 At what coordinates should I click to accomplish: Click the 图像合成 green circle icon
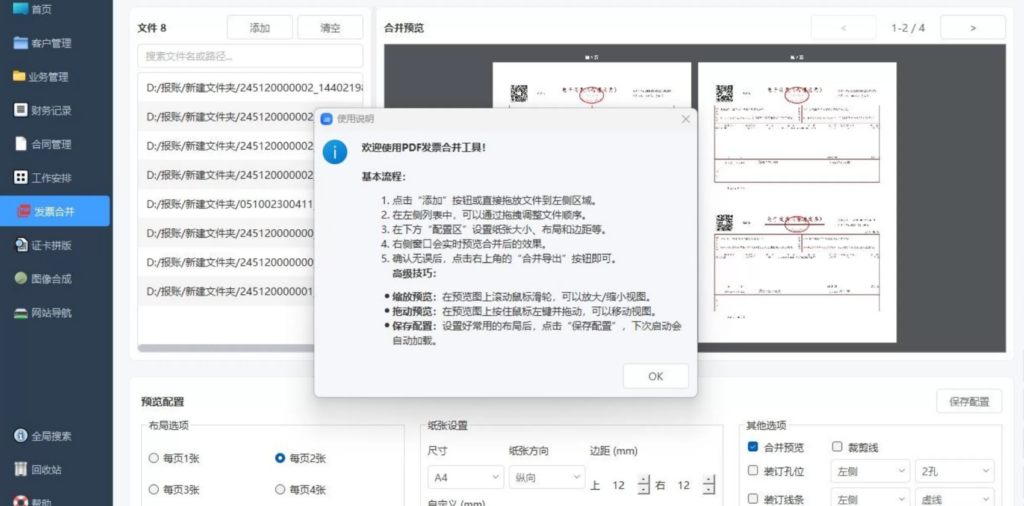click(x=21, y=278)
